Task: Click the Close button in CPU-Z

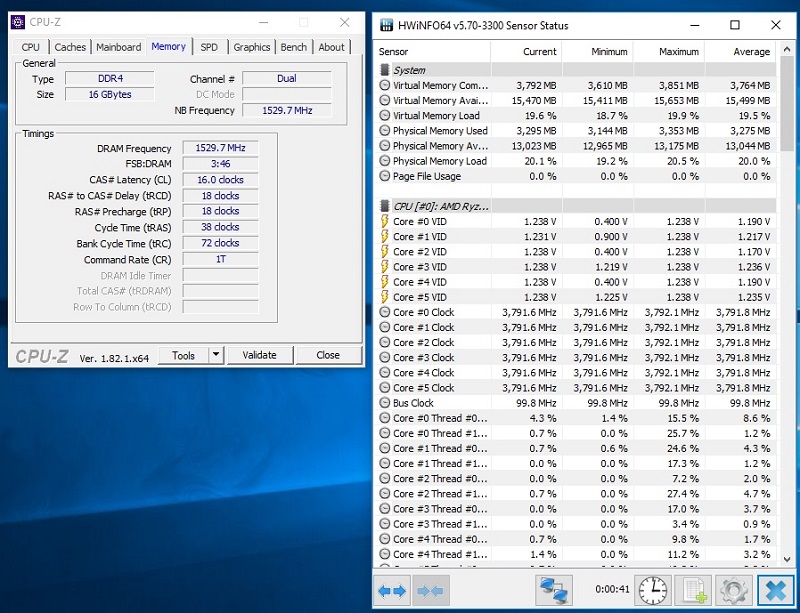Action: pyautogui.click(x=328, y=355)
